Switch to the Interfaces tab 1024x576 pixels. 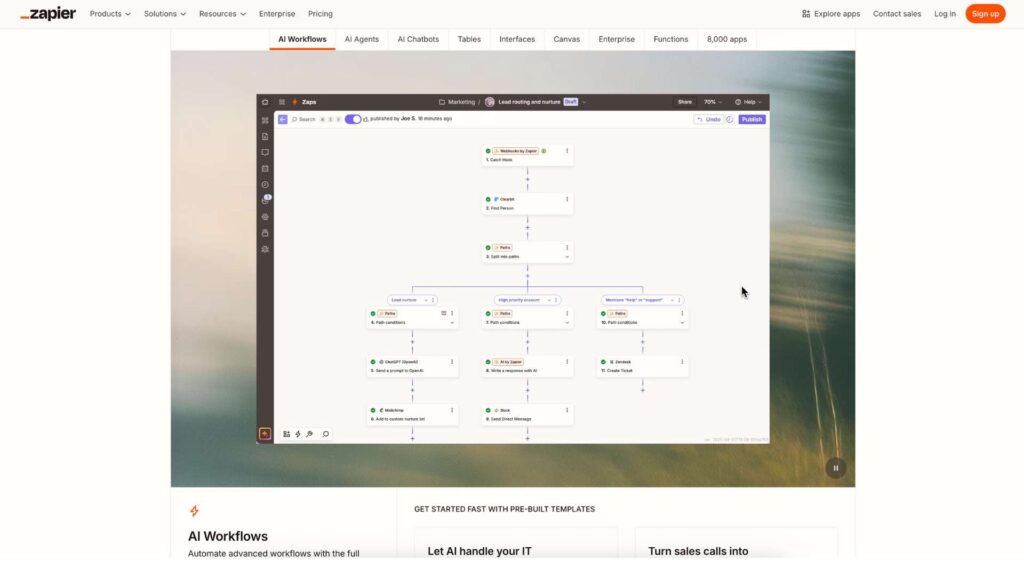point(517,39)
